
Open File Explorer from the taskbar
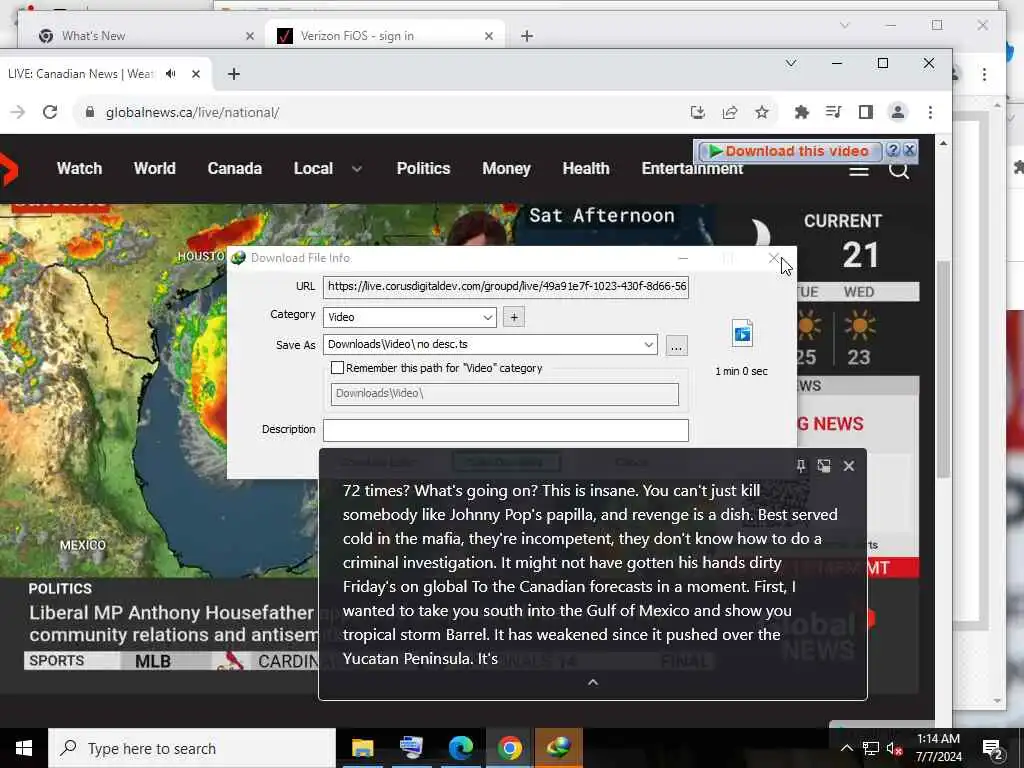pos(362,748)
